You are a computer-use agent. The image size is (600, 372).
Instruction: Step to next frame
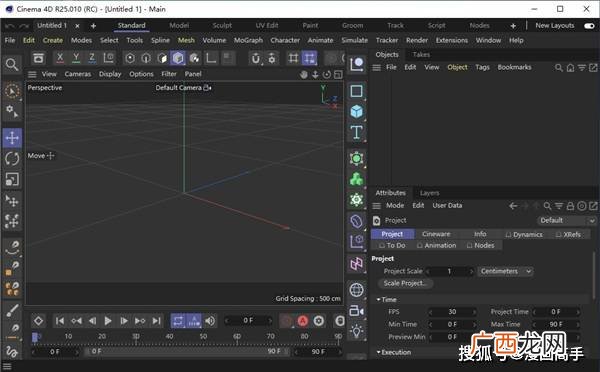click(x=124, y=321)
